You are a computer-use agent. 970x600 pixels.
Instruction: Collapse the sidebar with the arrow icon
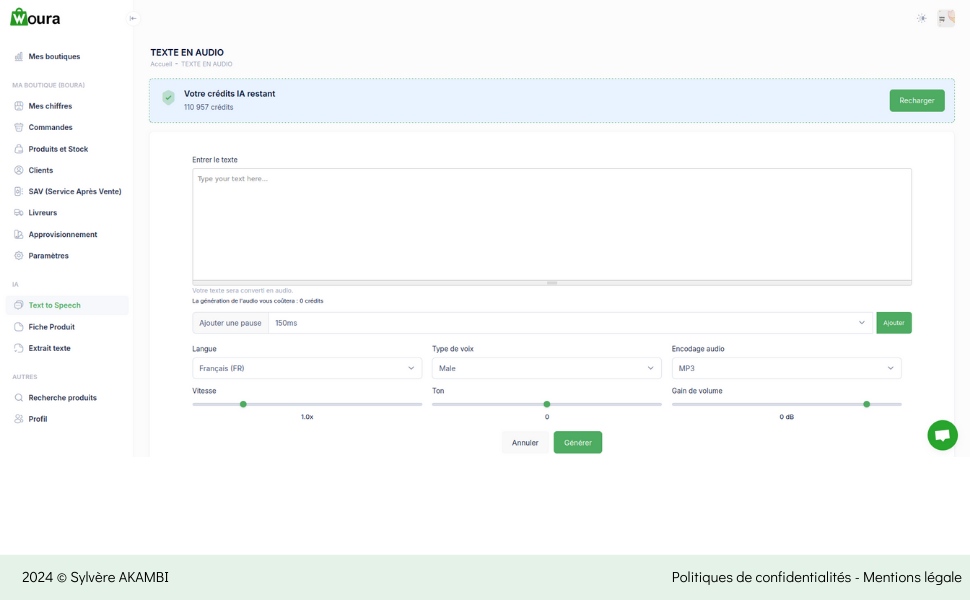pos(133,18)
